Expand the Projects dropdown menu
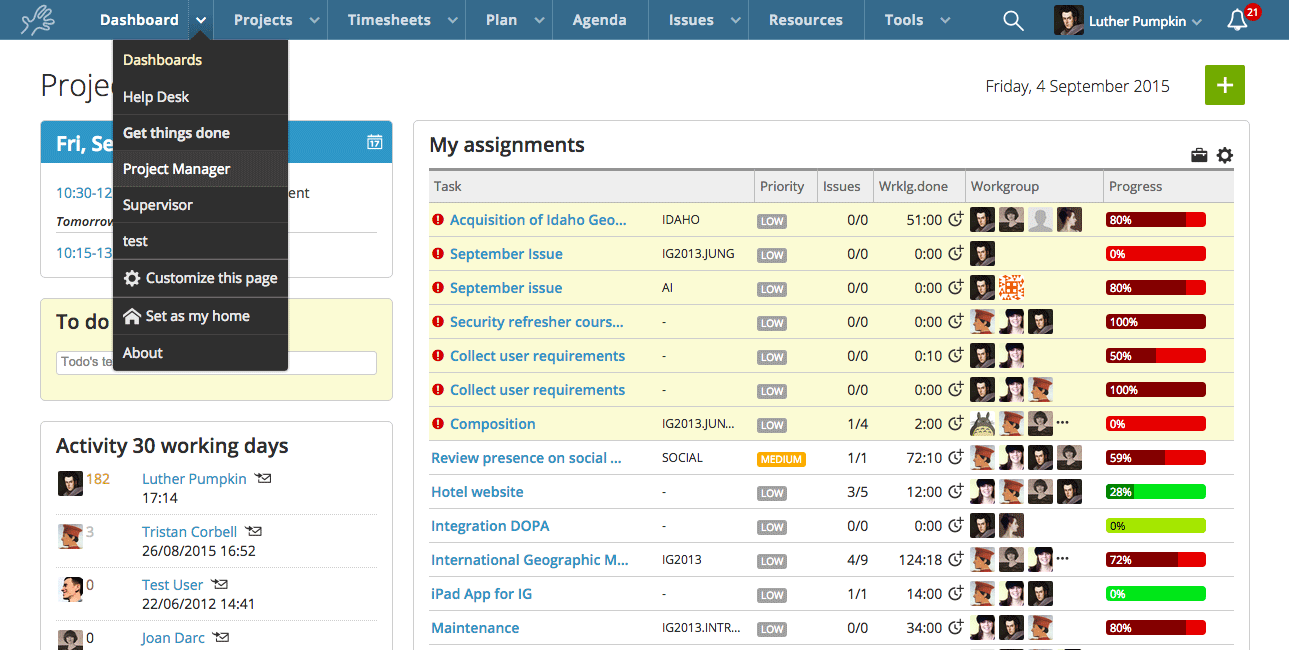 tap(274, 19)
